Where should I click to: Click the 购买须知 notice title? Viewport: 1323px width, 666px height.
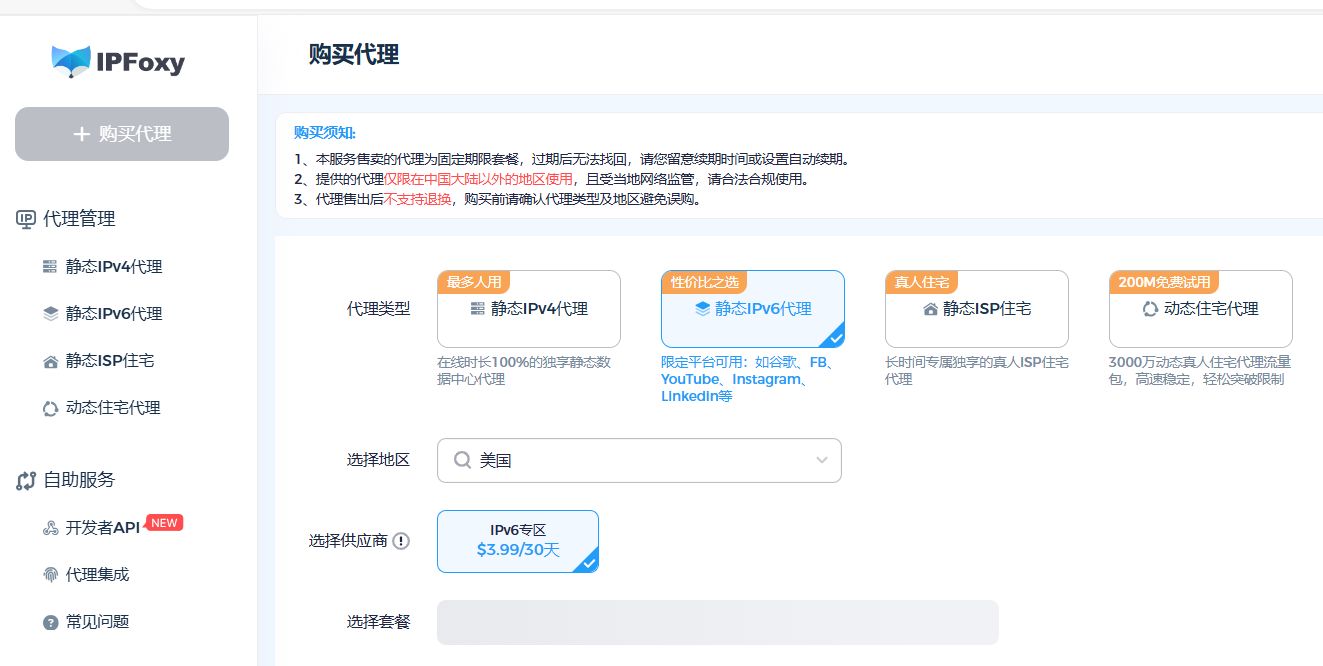tap(325, 133)
